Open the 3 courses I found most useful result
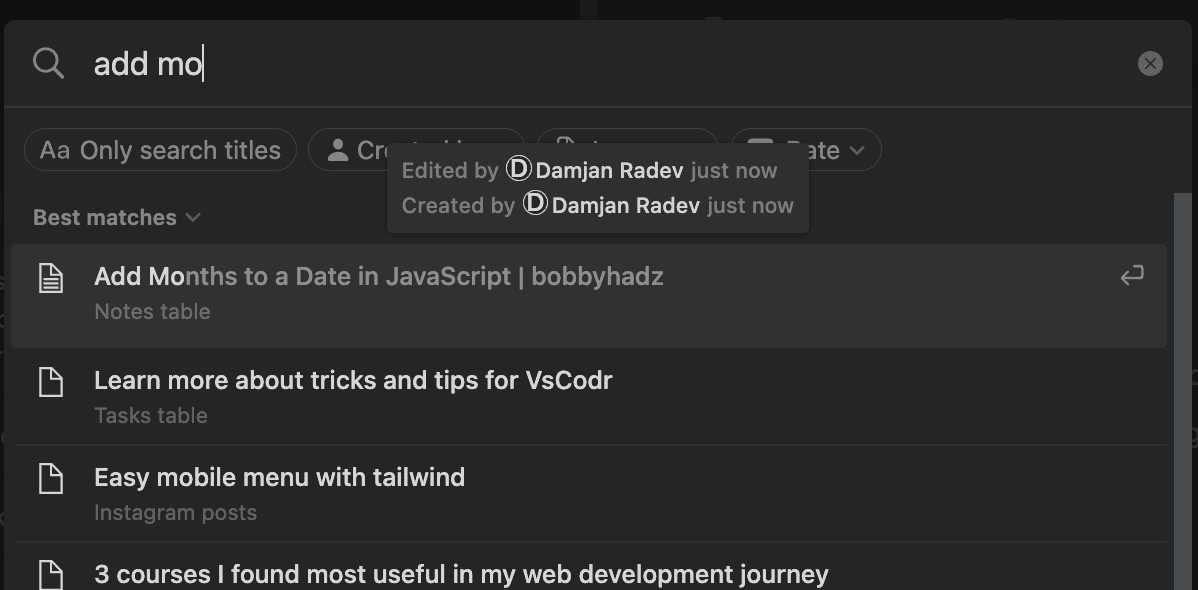 tap(589, 567)
